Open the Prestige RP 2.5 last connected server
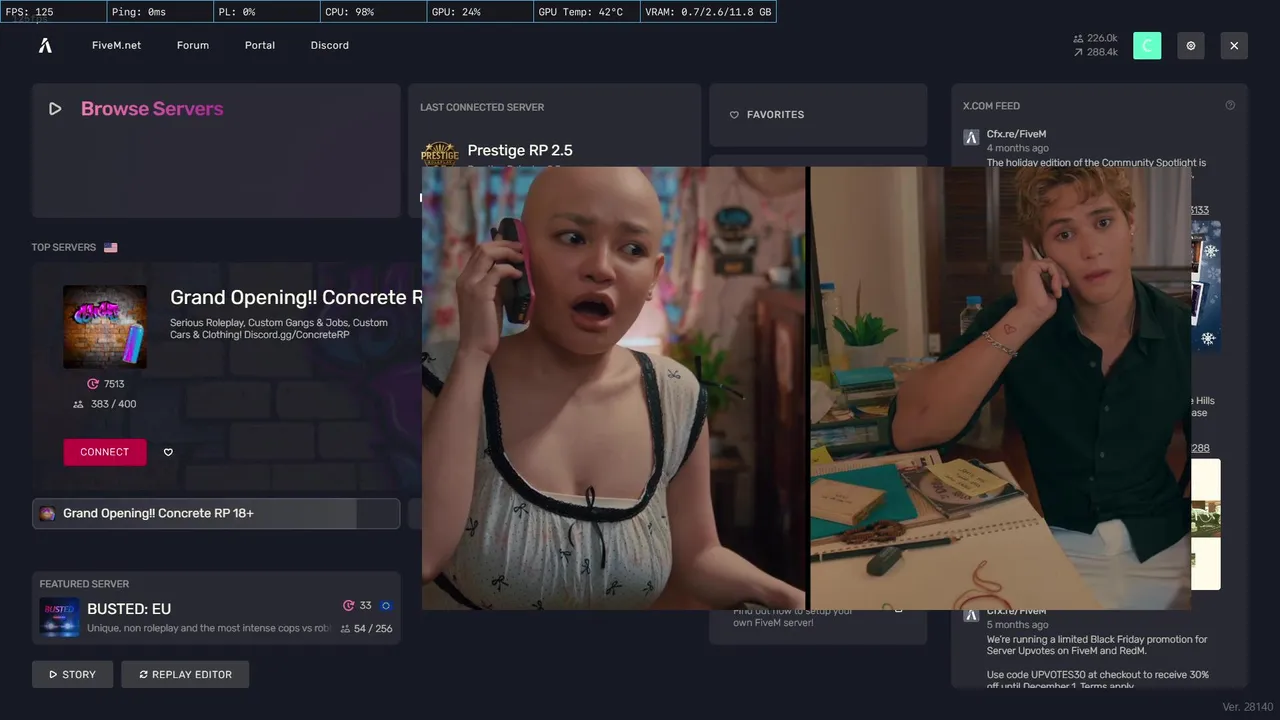Image resolution: width=1280 pixels, height=720 pixels. (520, 150)
